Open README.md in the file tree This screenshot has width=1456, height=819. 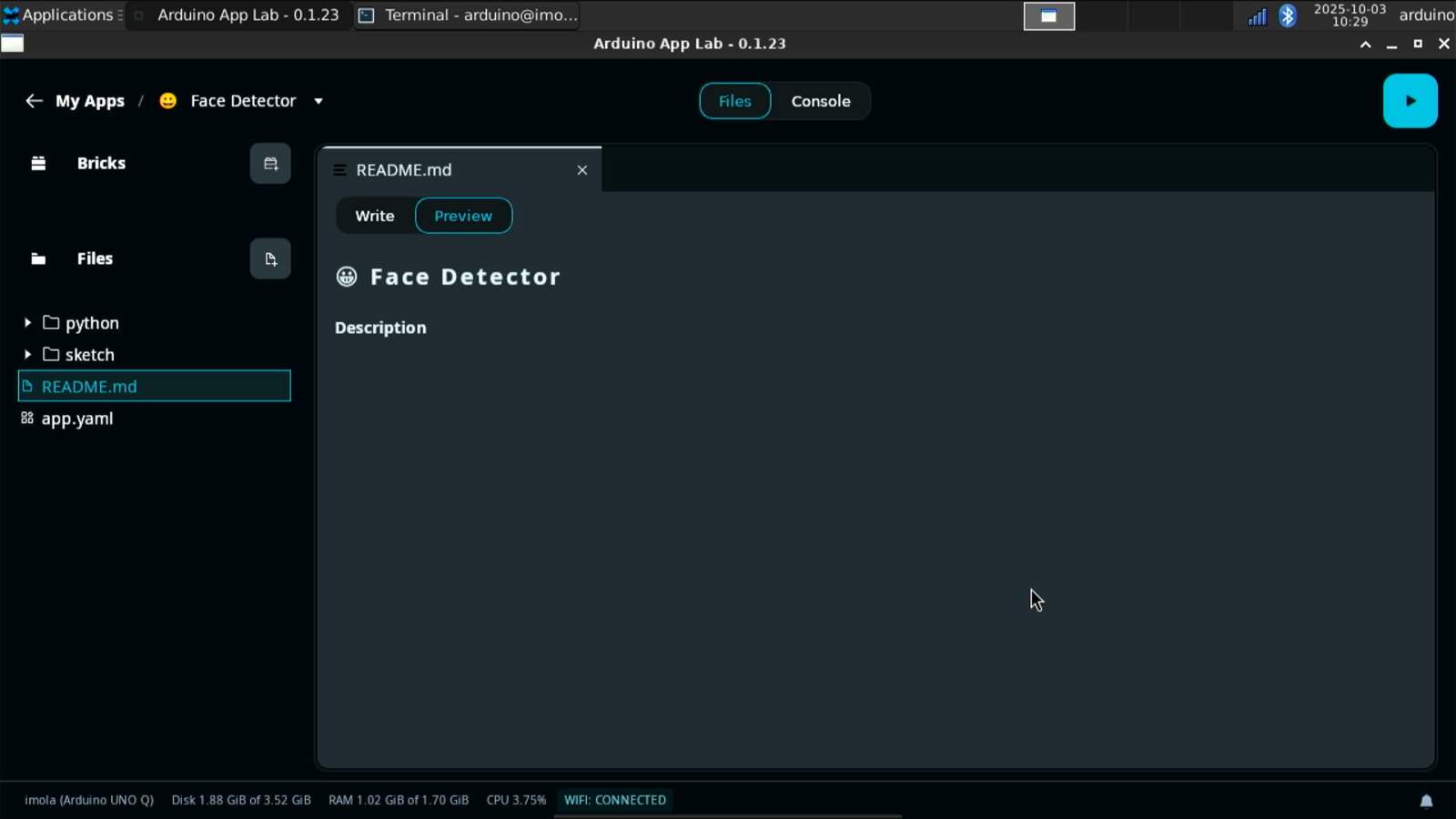(x=155, y=386)
